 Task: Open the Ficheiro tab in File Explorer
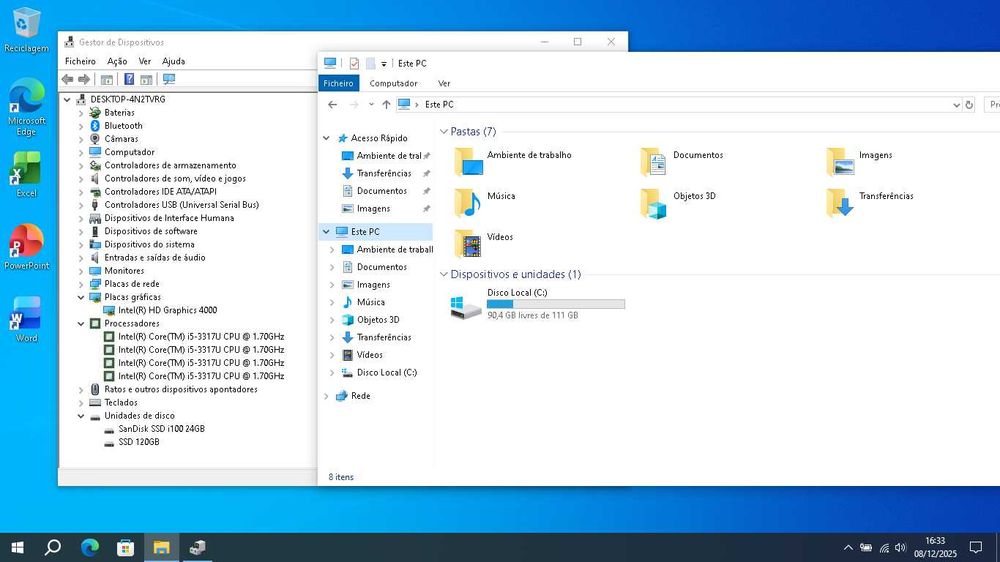click(x=338, y=84)
